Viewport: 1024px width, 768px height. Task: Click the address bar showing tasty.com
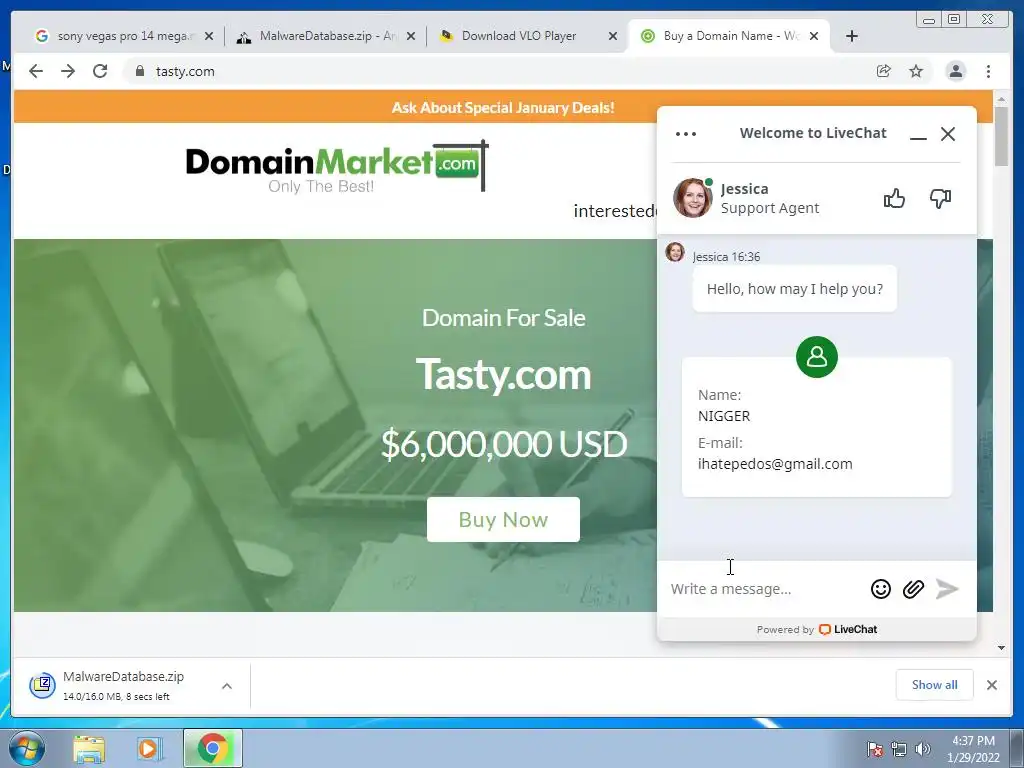[x=496, y=71]
